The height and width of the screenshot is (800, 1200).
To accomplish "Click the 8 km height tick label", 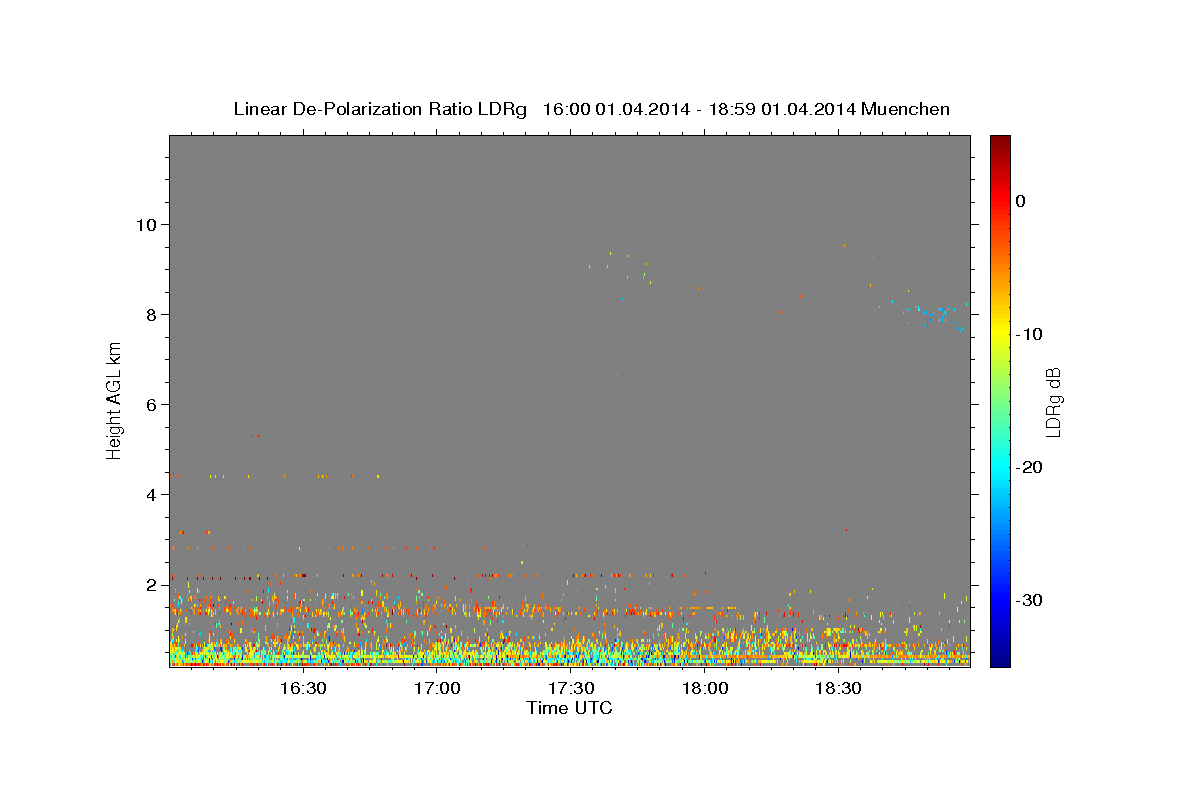I will [x=153, y=314].
